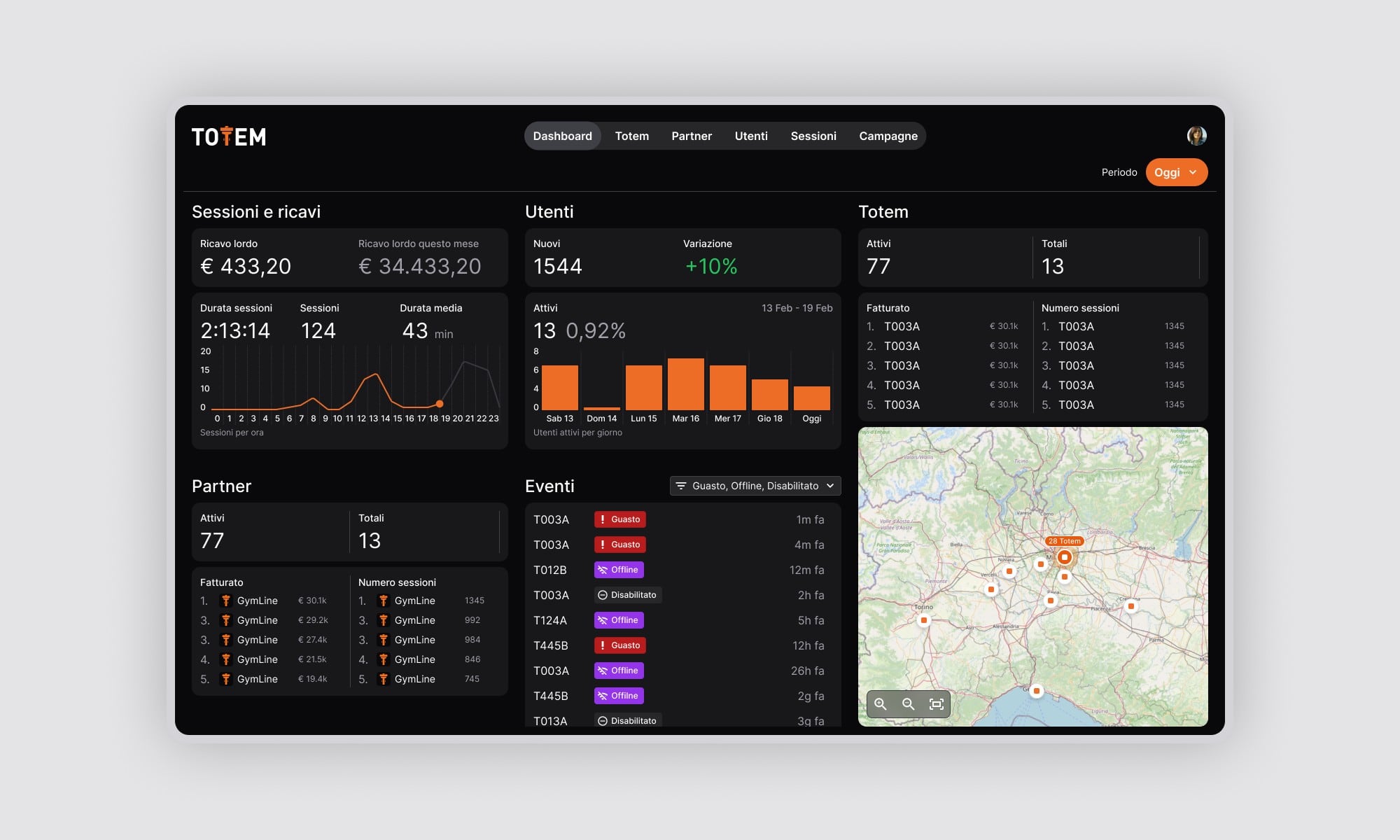The height and width of the screenshot is (840, 1400).
Task: Click the Torino totem marker on map
Action: [924, 620]
